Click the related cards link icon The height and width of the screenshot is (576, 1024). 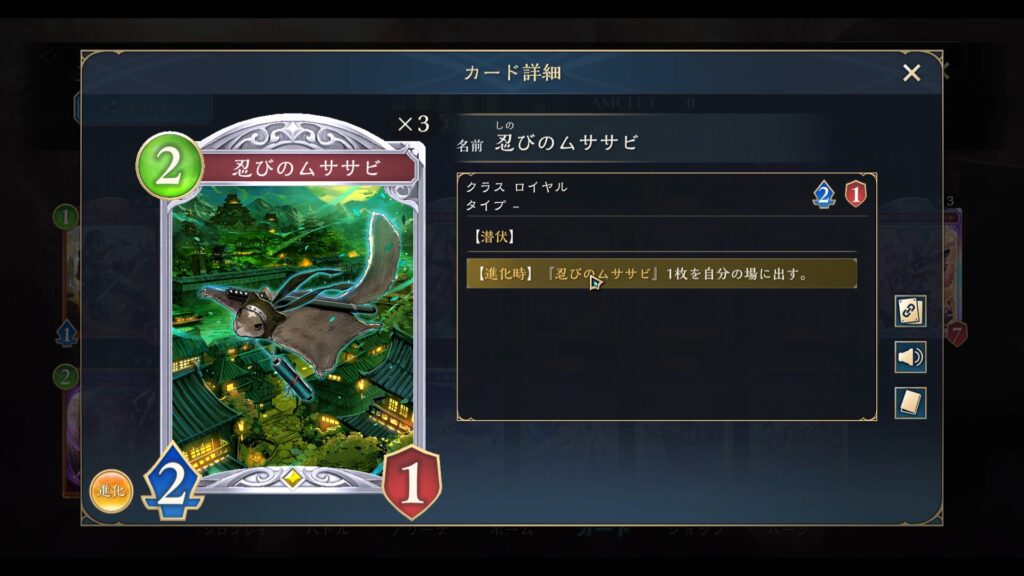(910, 311)
